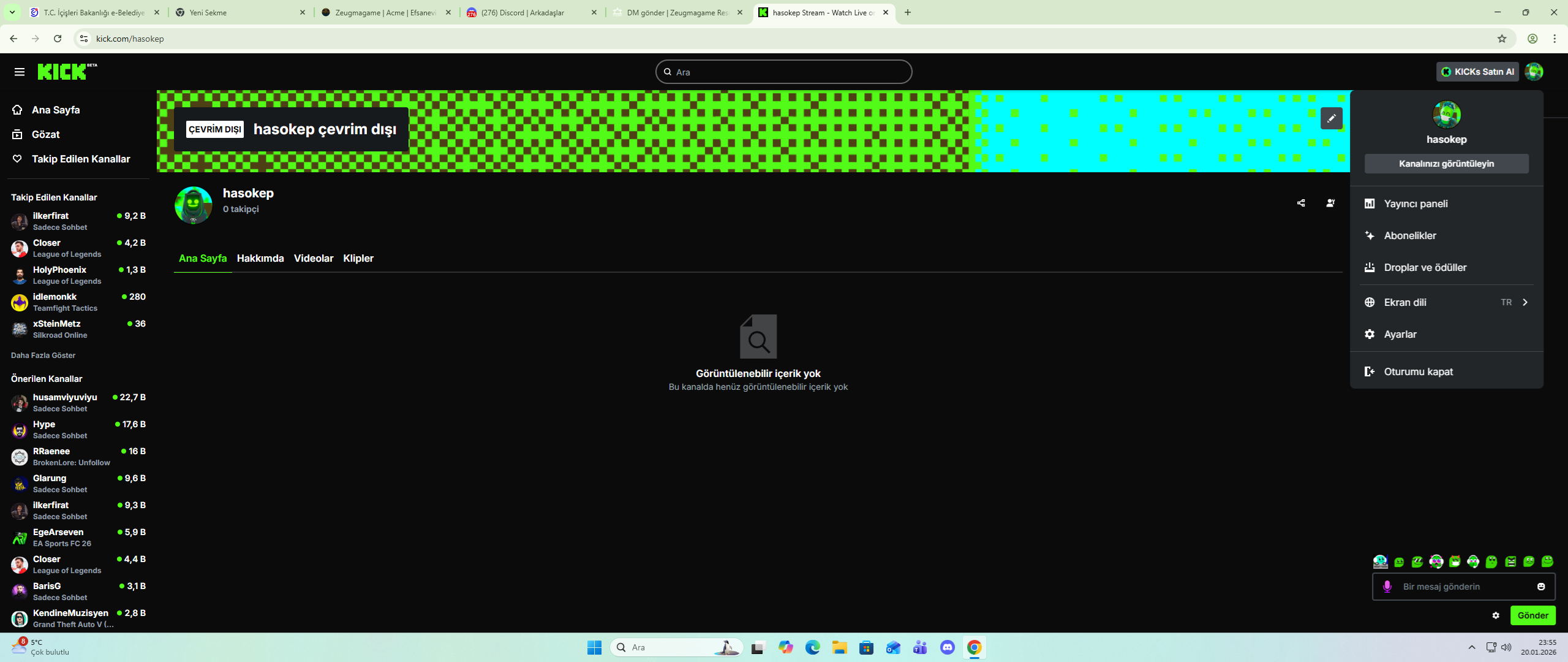This screenshot has height=662, width=1568.
Task: Click the hasokep channel avatar
Action: 194,205
